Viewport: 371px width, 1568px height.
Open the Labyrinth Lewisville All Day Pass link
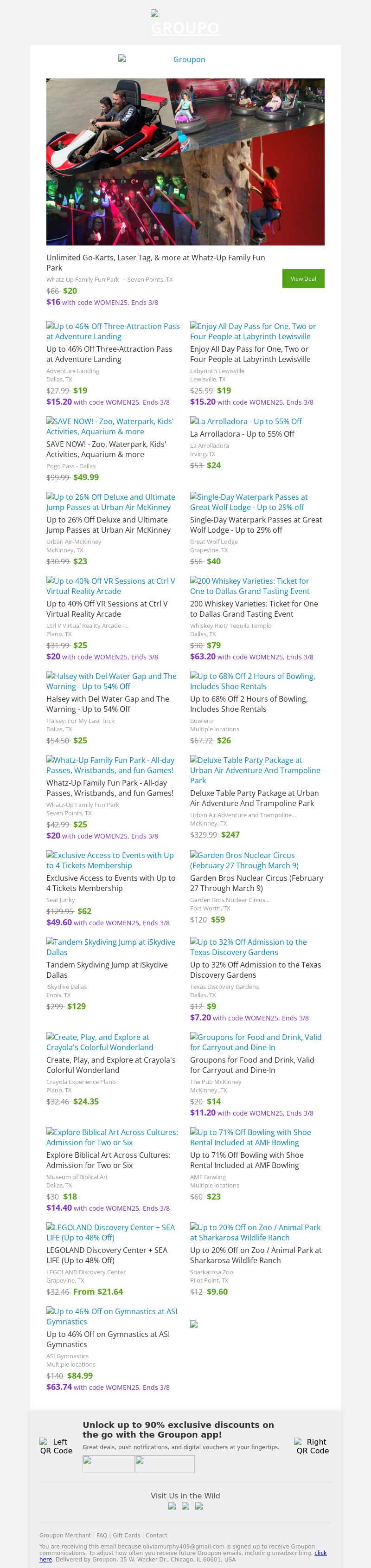[x=253, y=331]
